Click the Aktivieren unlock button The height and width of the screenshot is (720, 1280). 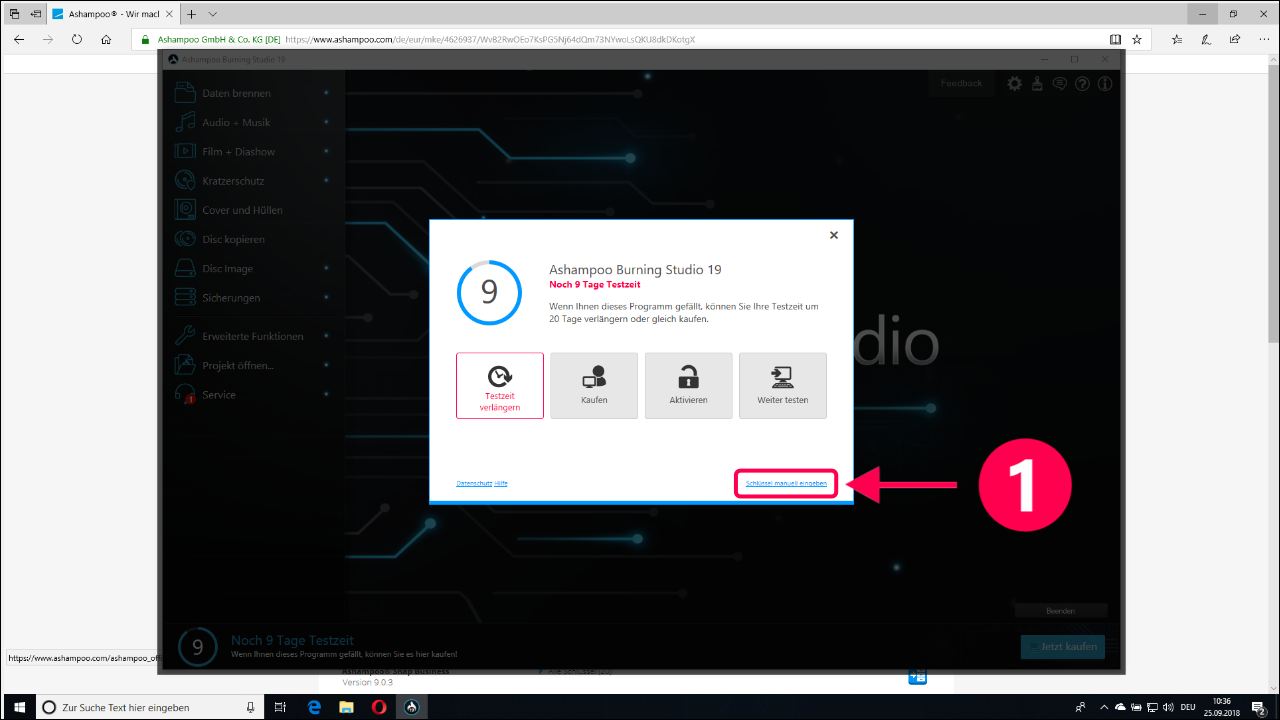click(688, 385)
